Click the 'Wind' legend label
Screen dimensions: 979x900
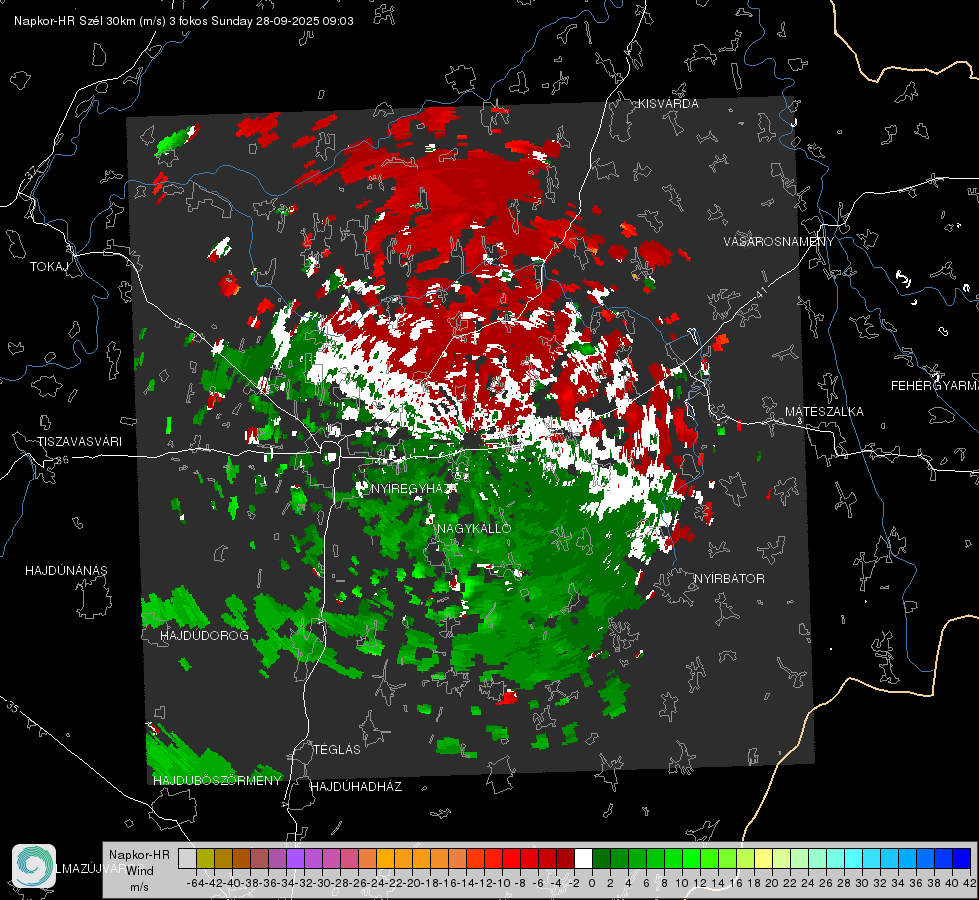[140, 871]
